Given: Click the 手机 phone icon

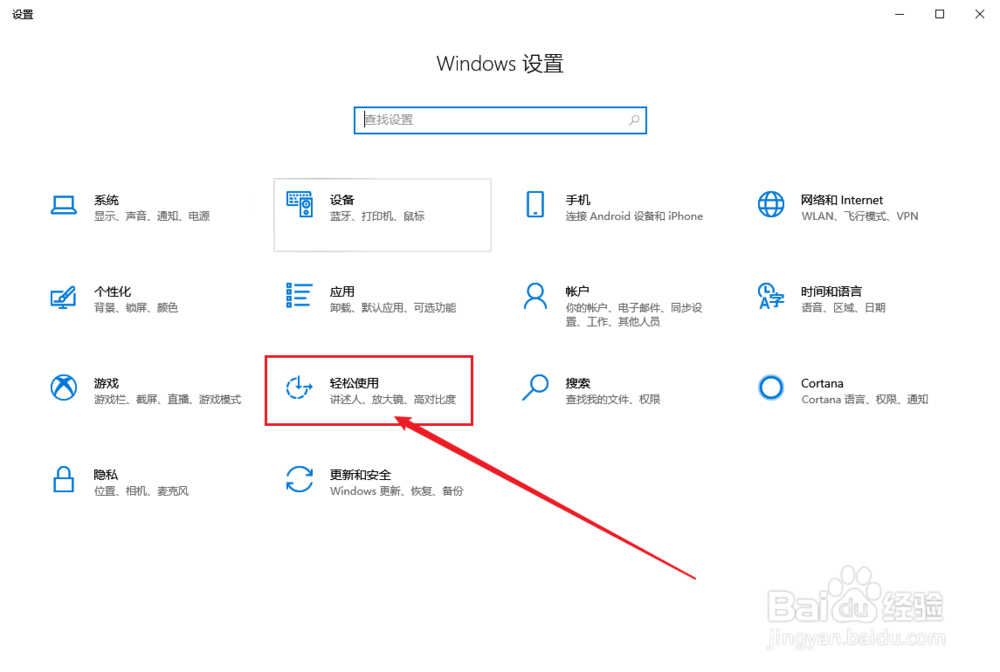Looking at the screenshot, I should 535,204.
